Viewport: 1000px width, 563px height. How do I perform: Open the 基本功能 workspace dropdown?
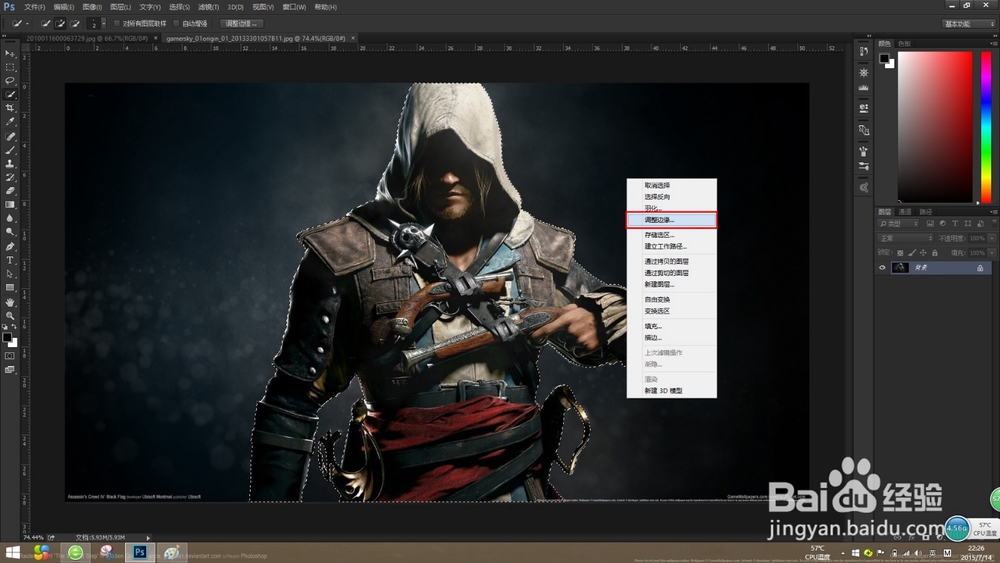click(968, 24)
